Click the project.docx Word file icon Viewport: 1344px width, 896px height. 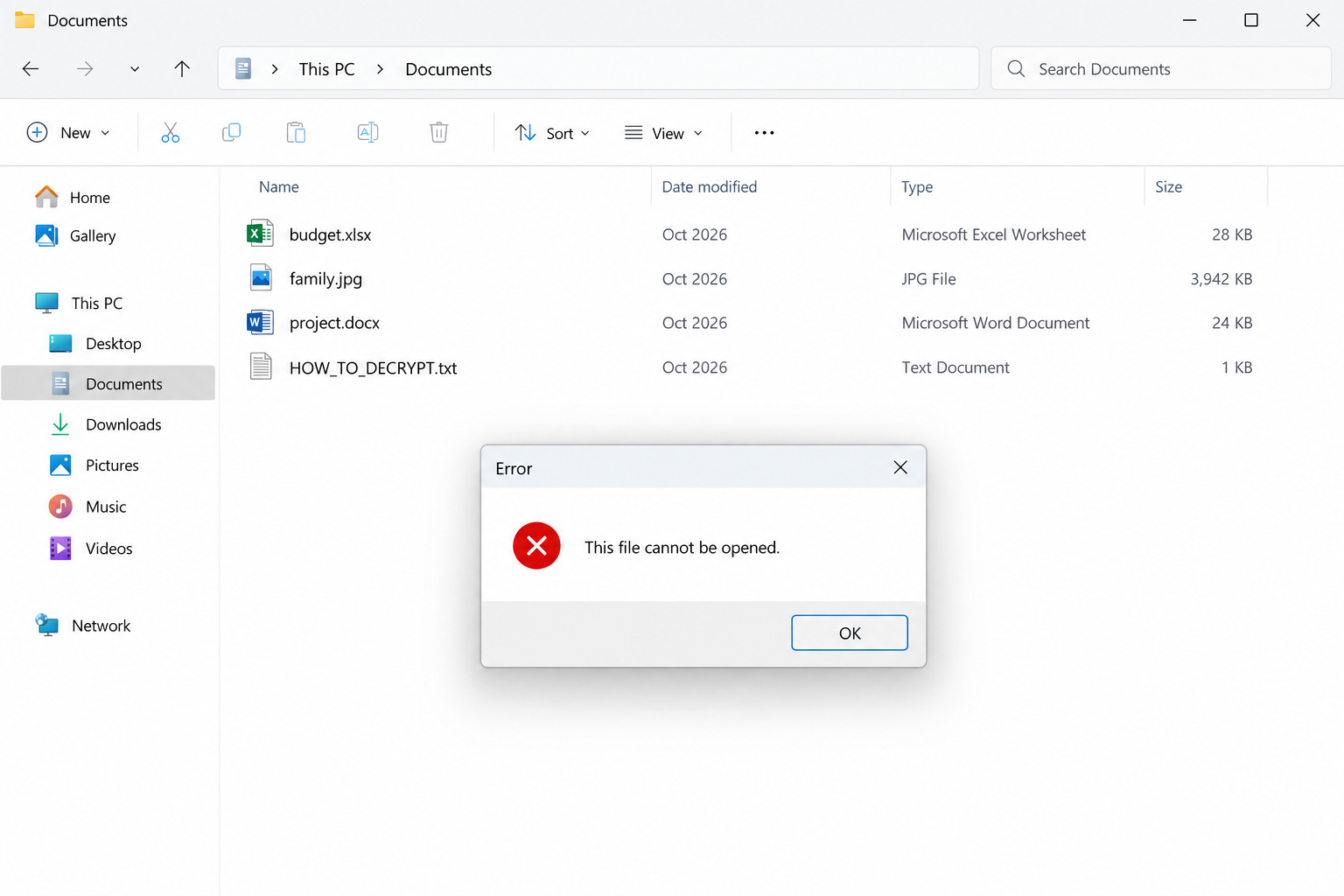click(x=260, y=323)
